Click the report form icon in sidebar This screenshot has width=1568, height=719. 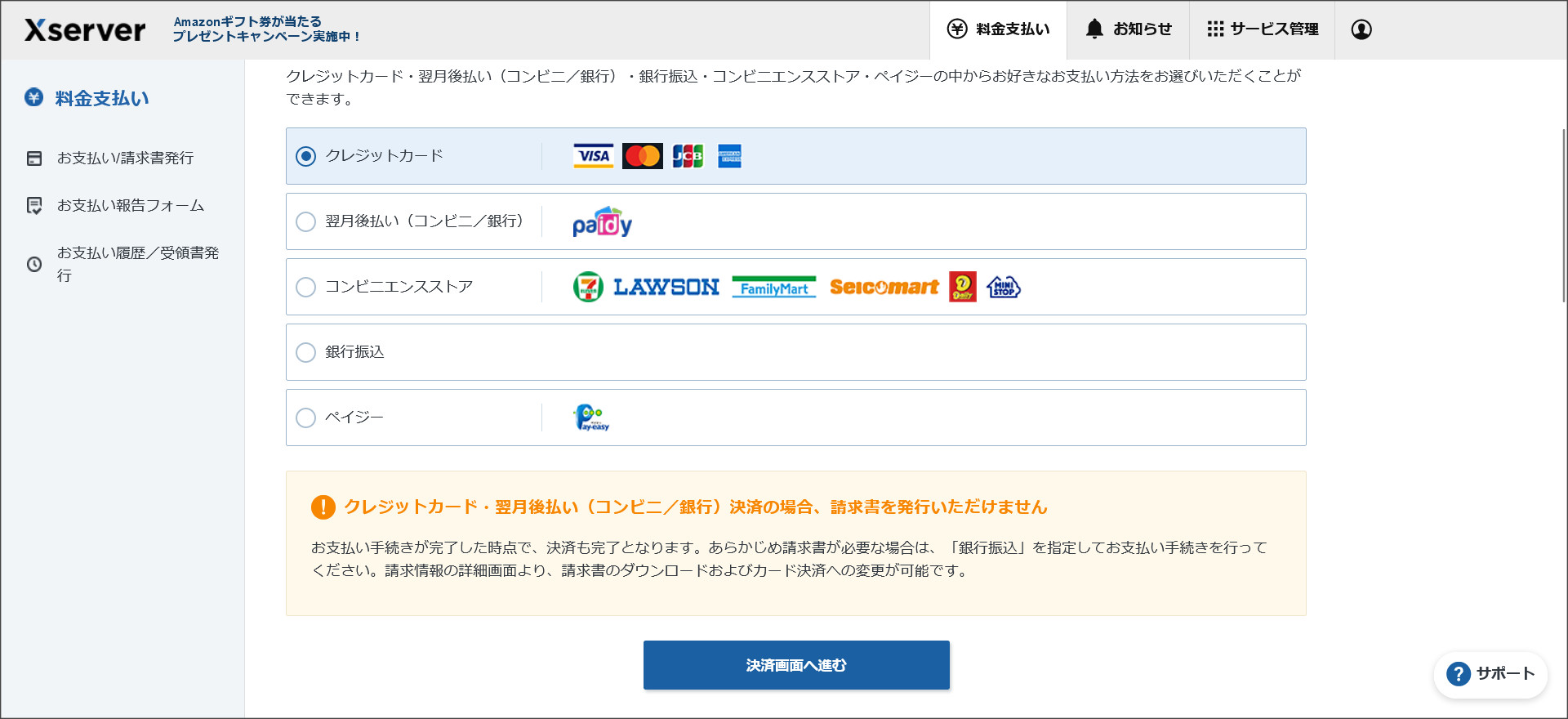coord(34,206)
